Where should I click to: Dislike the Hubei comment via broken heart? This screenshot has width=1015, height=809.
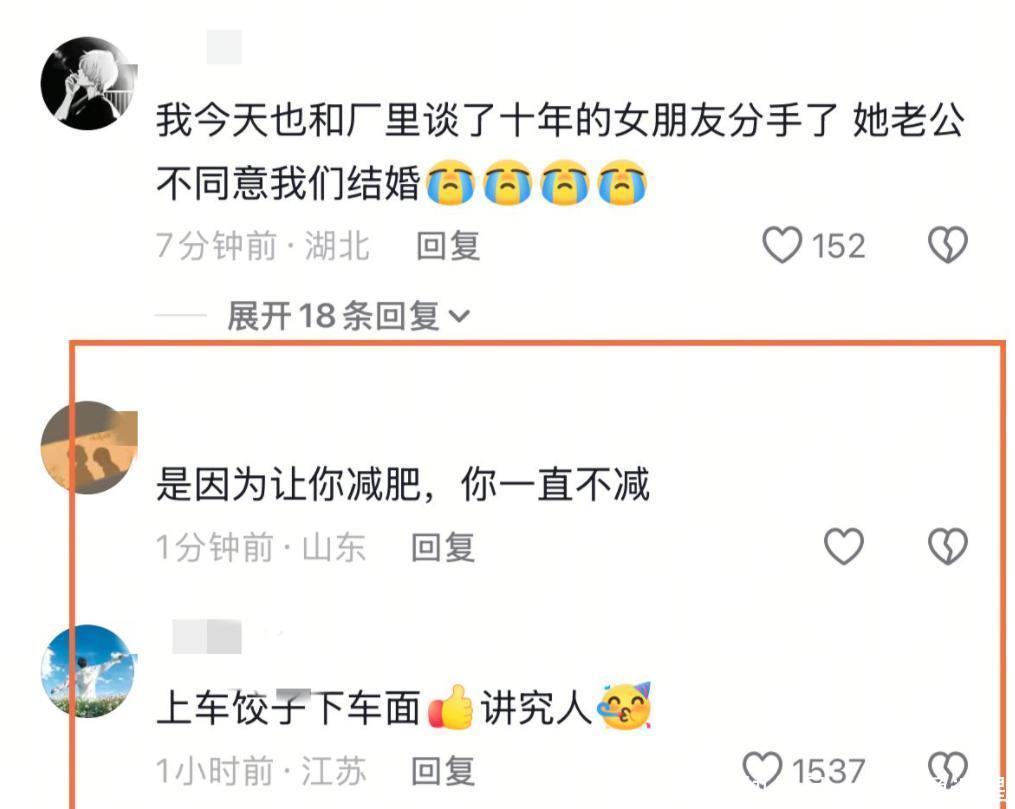[948, 245]
